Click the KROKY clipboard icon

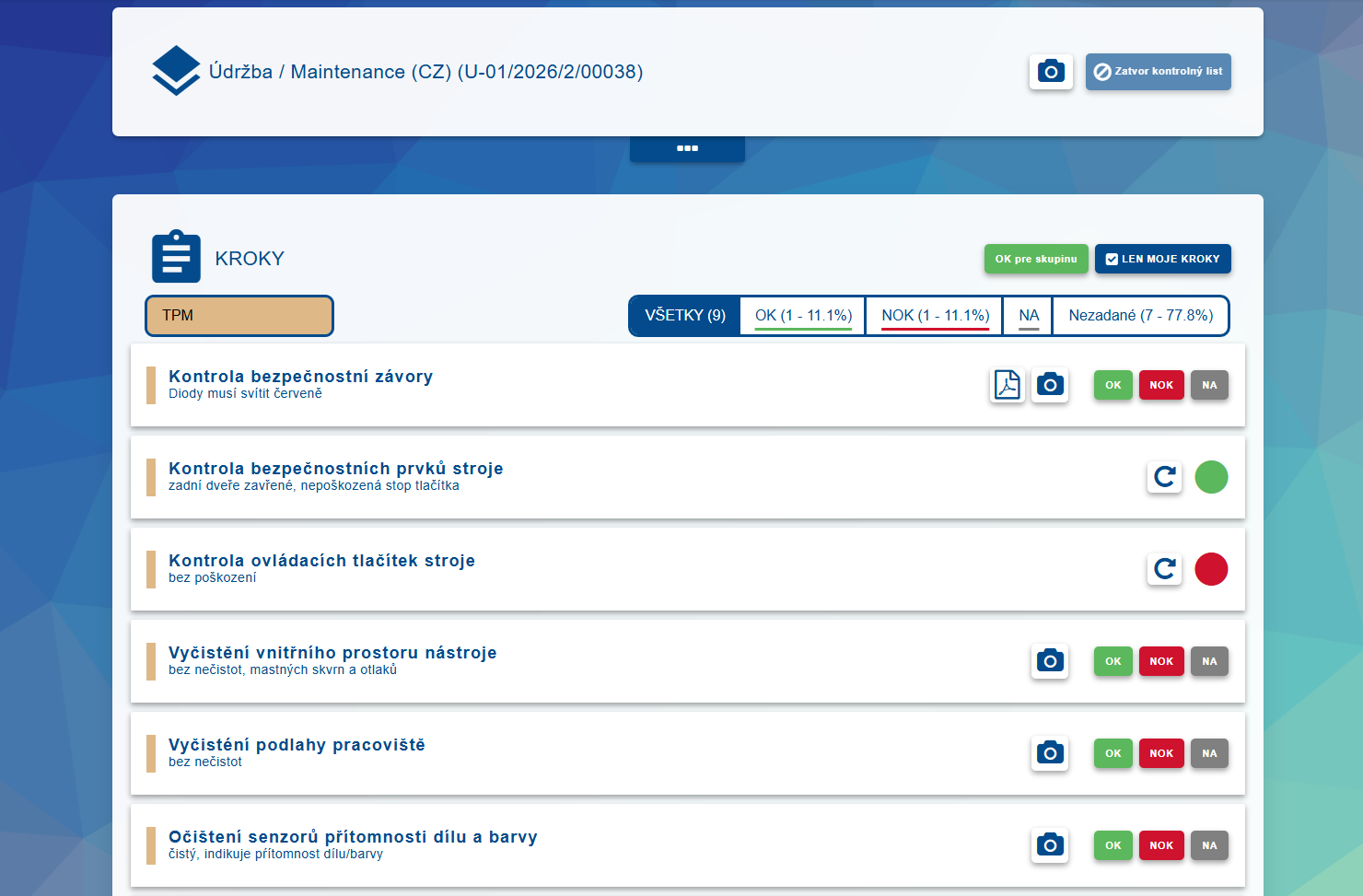pos(176,256)
